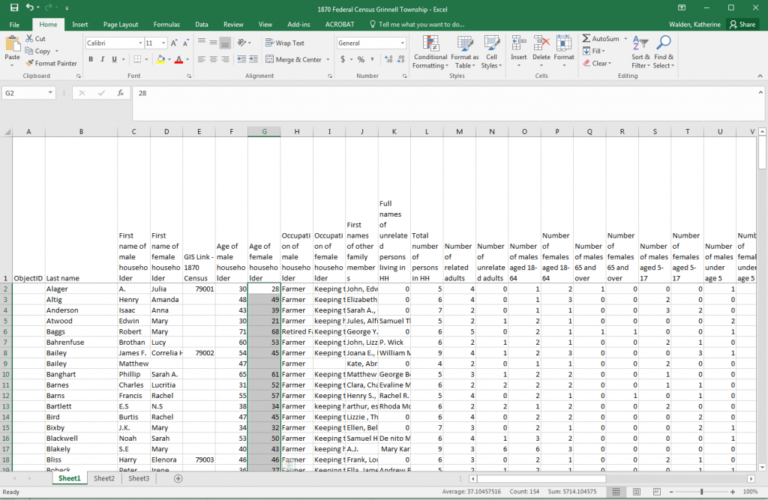Screen dimensions: 768x500
Task: Apply Comma Style format
Action: tap(372, 59)
